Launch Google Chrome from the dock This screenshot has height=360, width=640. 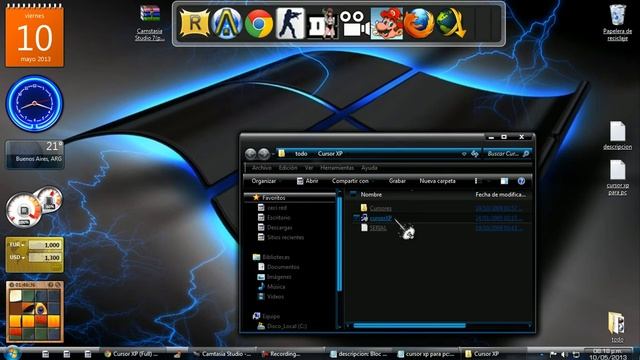coord(259,24)
